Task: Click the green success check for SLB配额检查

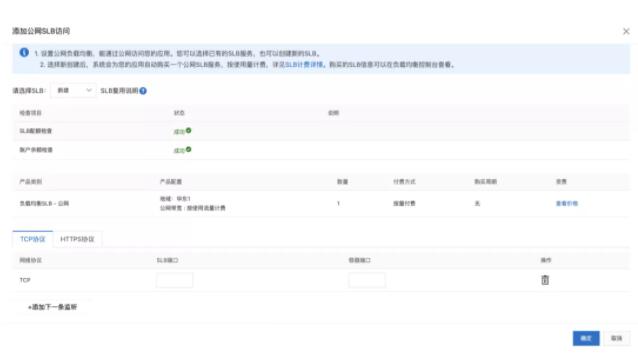Action: [x=188, y=131]
